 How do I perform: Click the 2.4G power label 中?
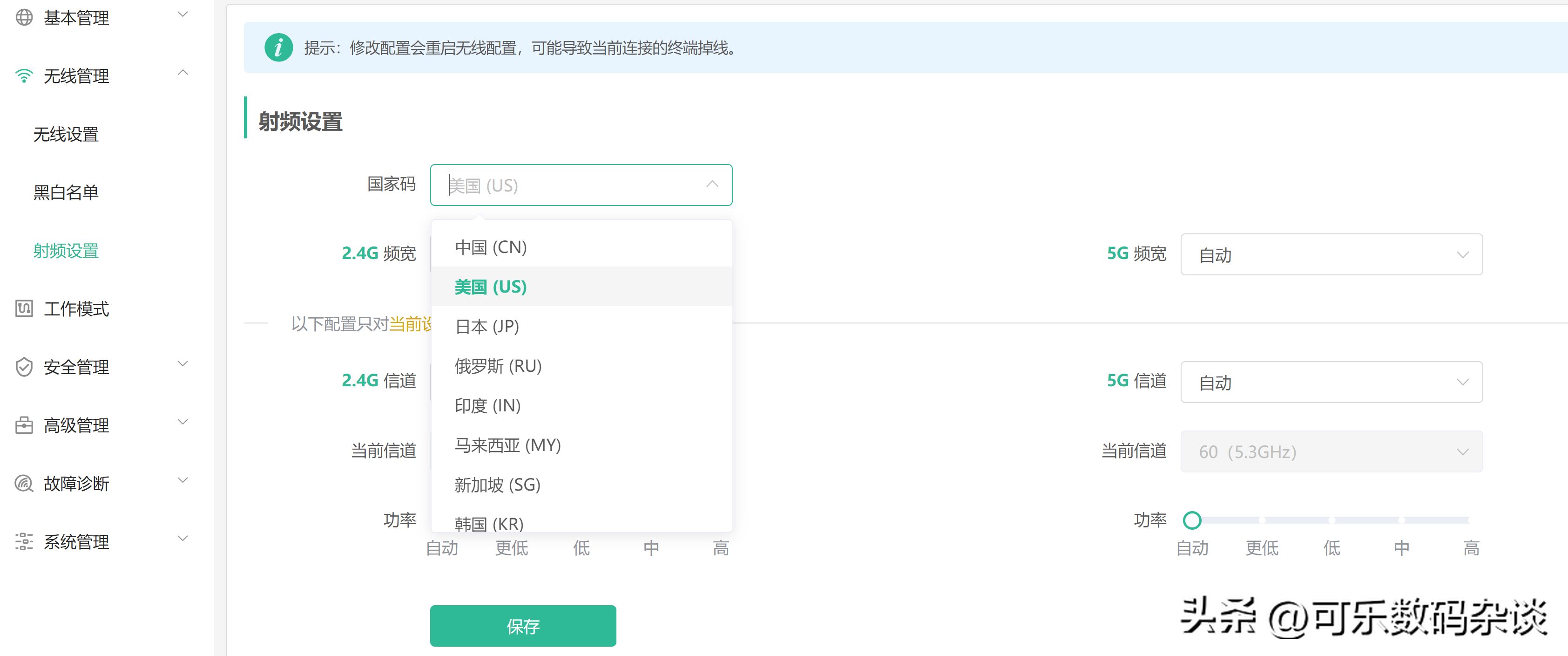coord(651,548)
